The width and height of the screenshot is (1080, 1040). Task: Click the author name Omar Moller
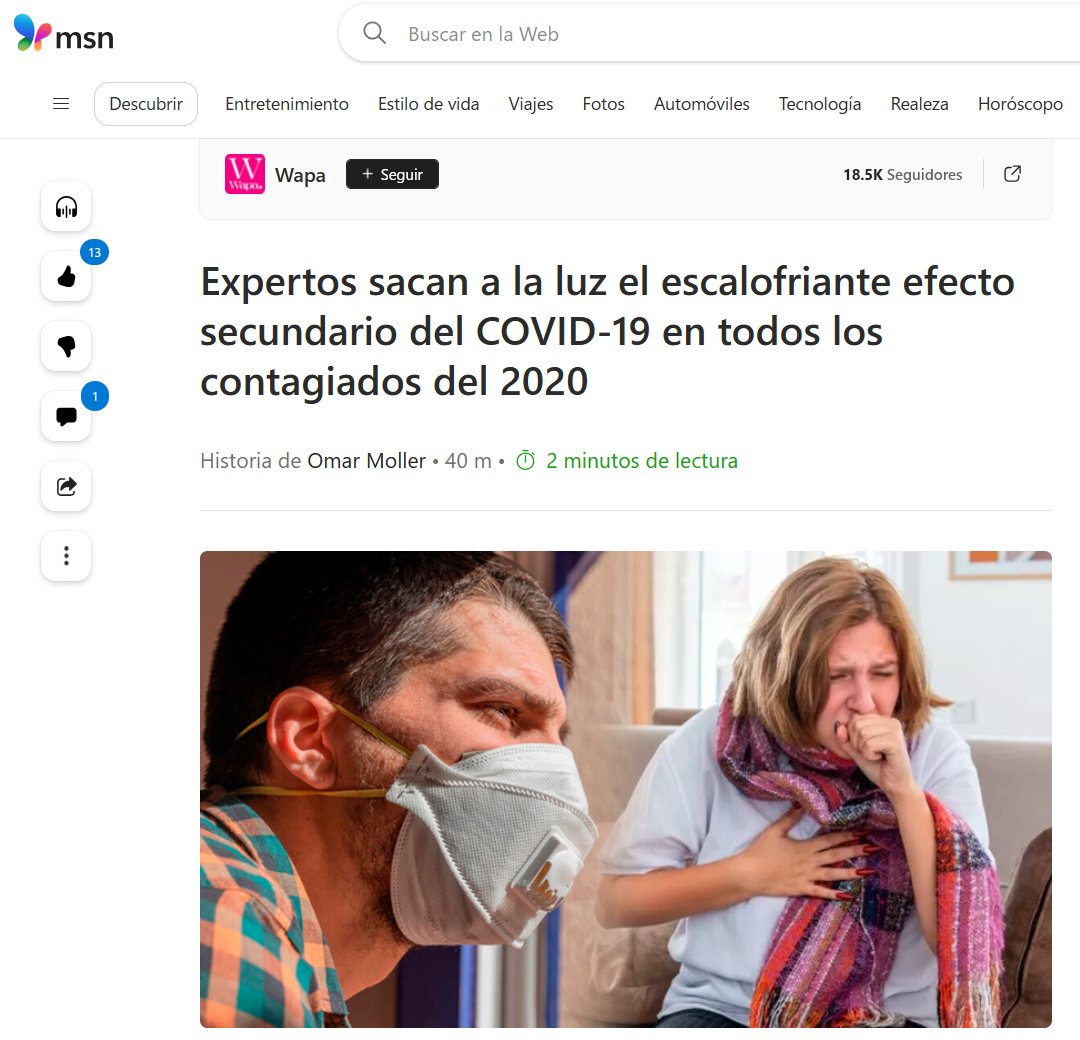tap(366, 461)
